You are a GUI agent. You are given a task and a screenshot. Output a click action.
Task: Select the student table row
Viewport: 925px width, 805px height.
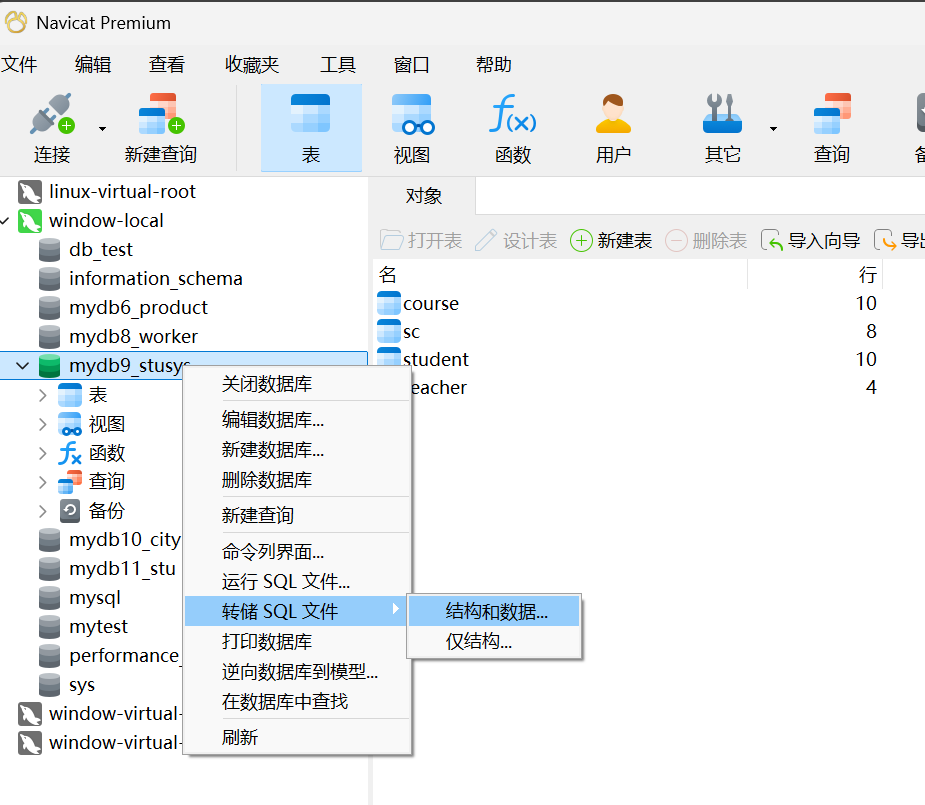(x=627, y=359)
